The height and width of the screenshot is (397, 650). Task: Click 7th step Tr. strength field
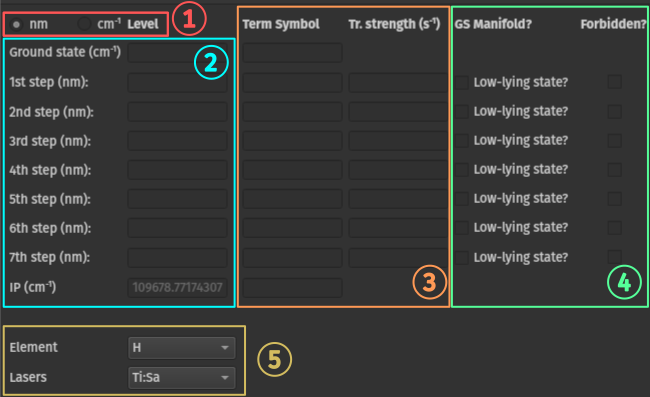tap(398, 257)
